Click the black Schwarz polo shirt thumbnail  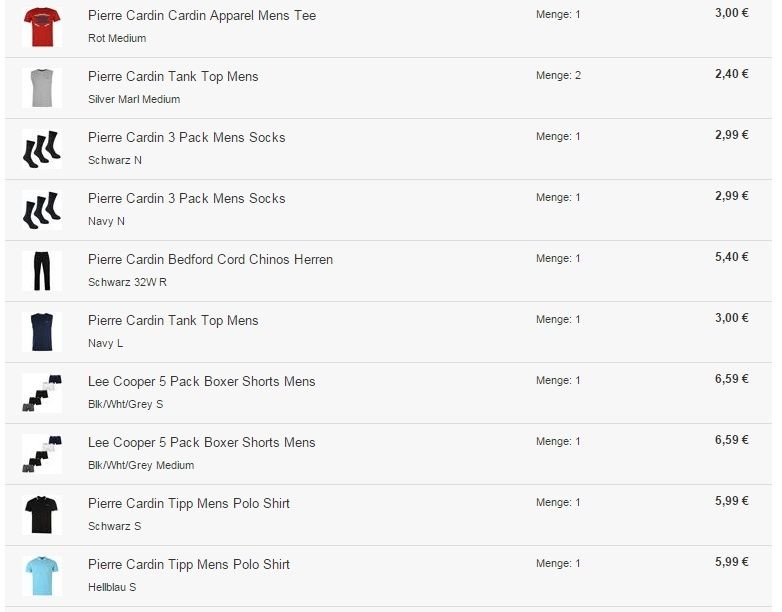[41, 515]
